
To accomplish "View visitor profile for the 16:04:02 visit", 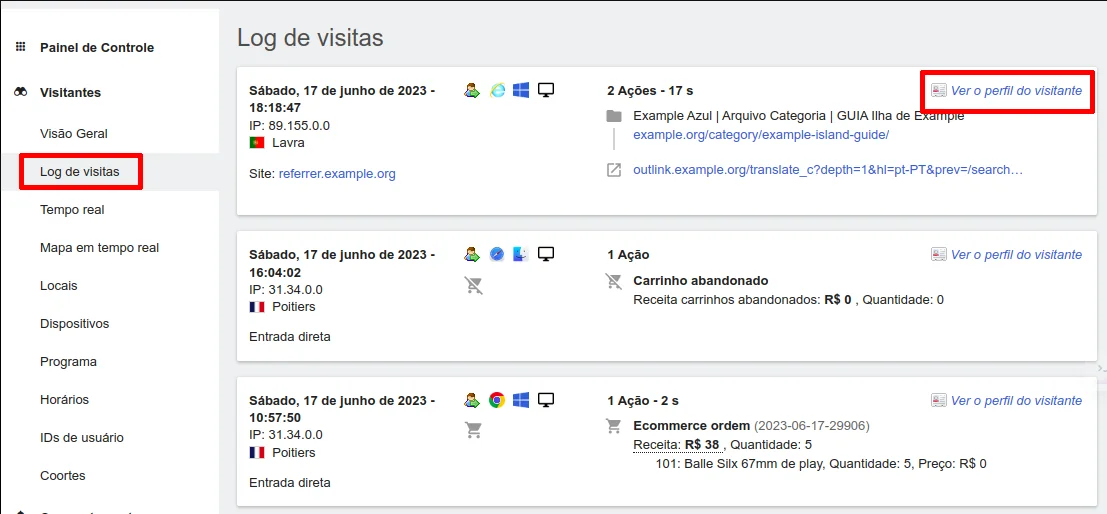I will (1015, 255).
